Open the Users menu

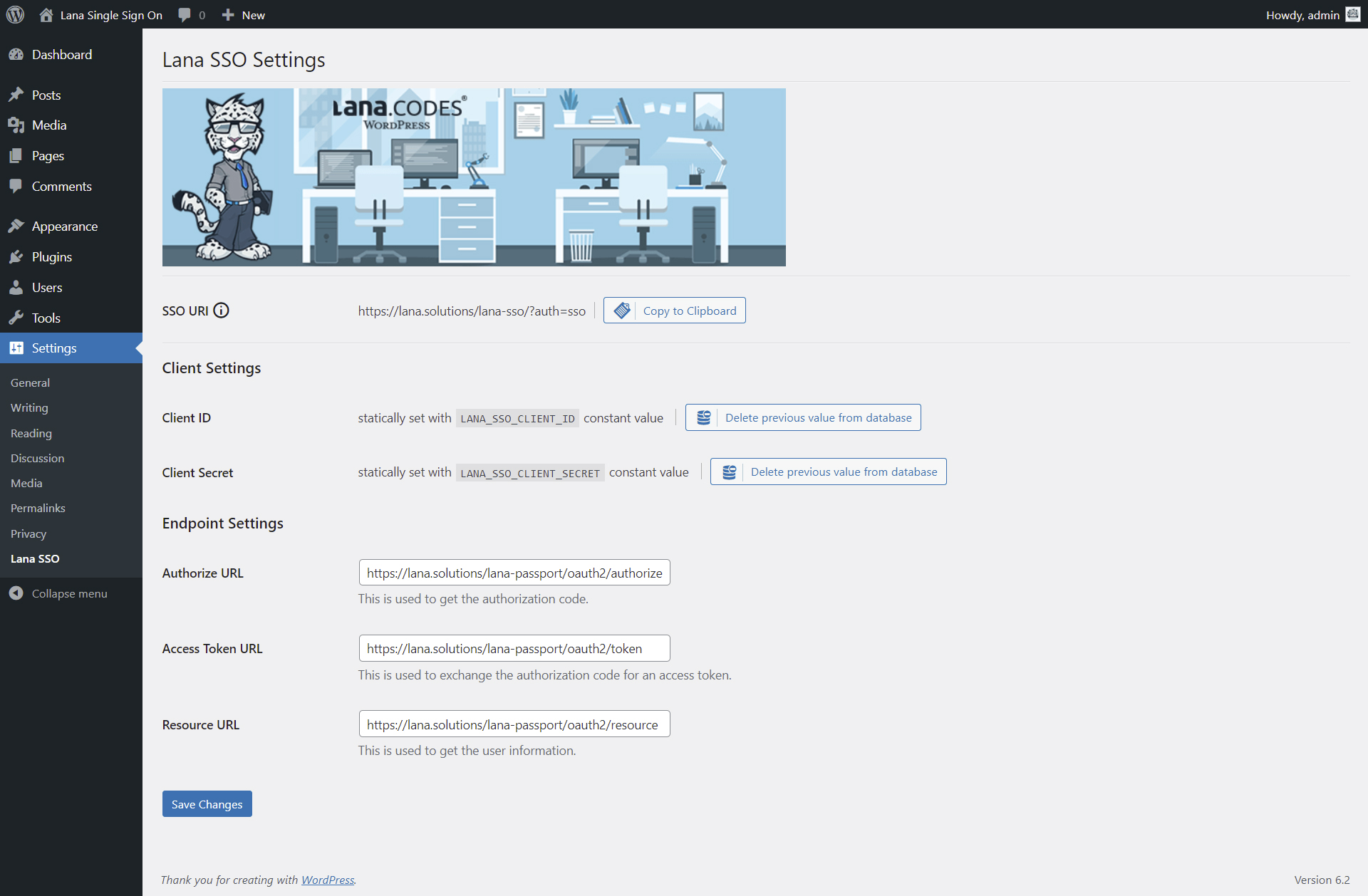pos(71,288)
